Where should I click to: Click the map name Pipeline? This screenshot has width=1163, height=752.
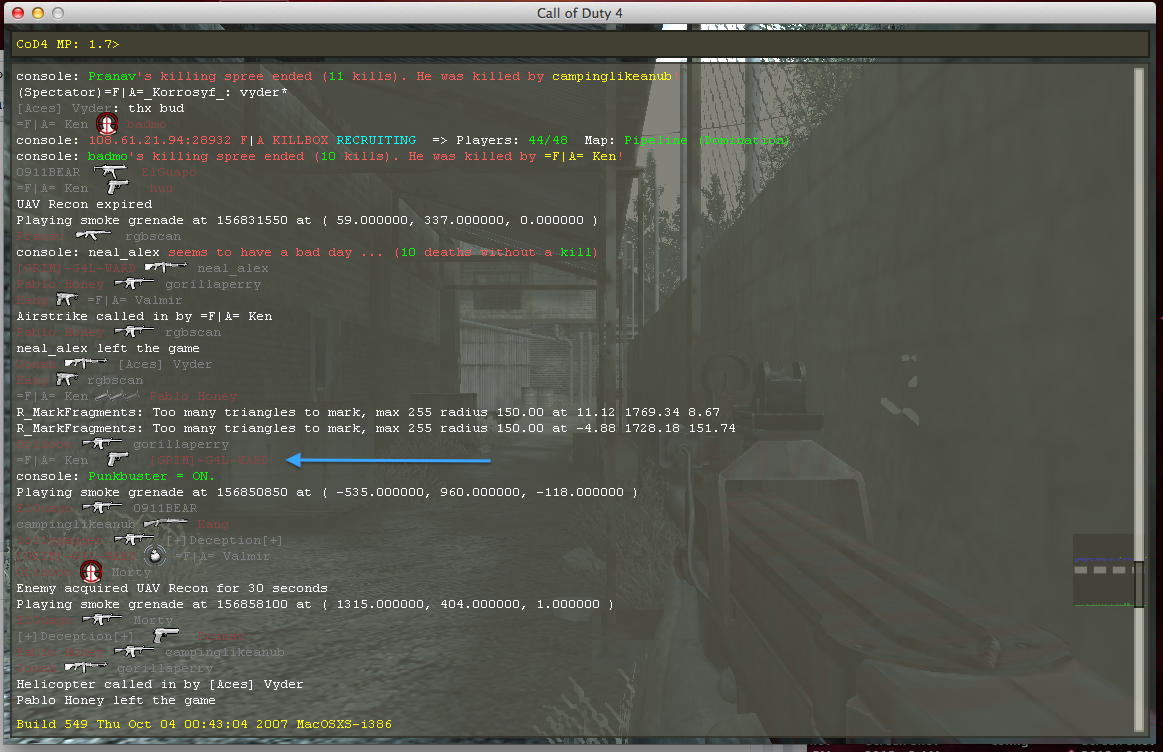point(656,140)
